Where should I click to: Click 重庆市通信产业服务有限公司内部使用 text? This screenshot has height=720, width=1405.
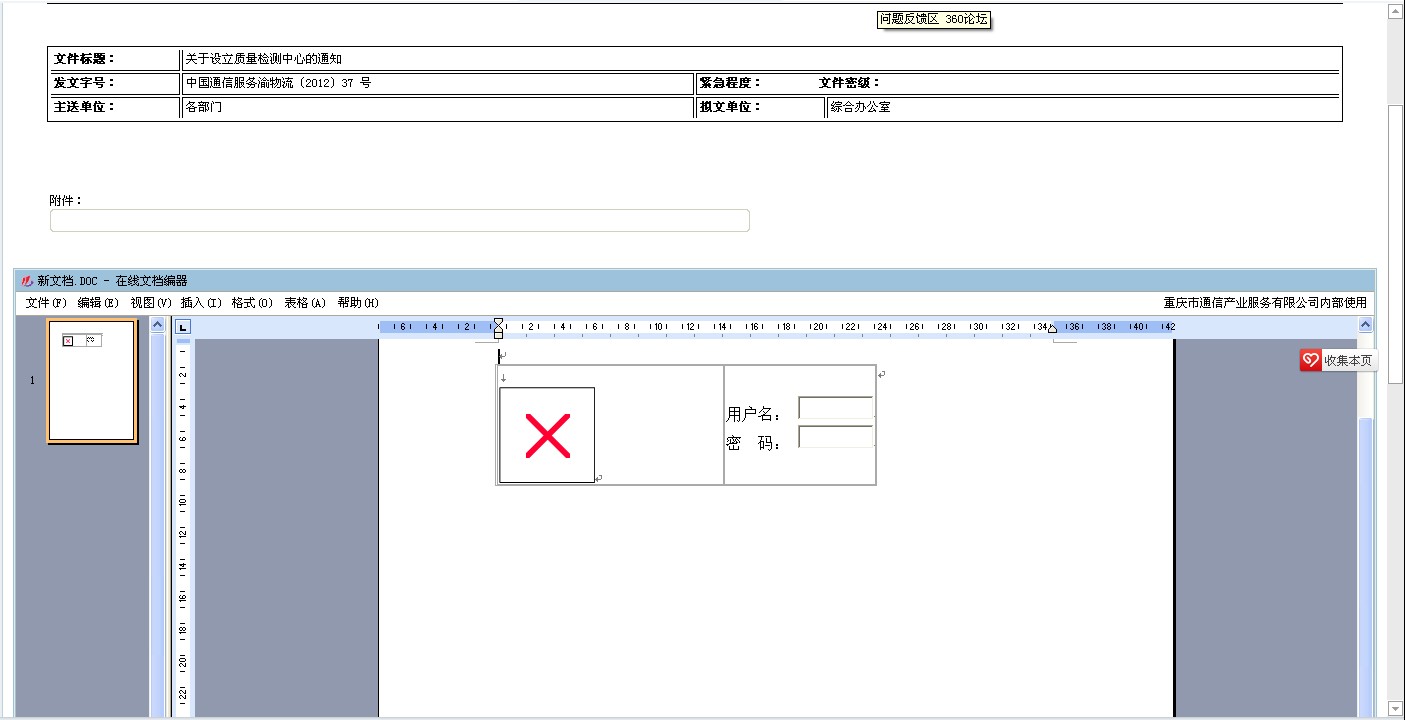click(1265, 303)
